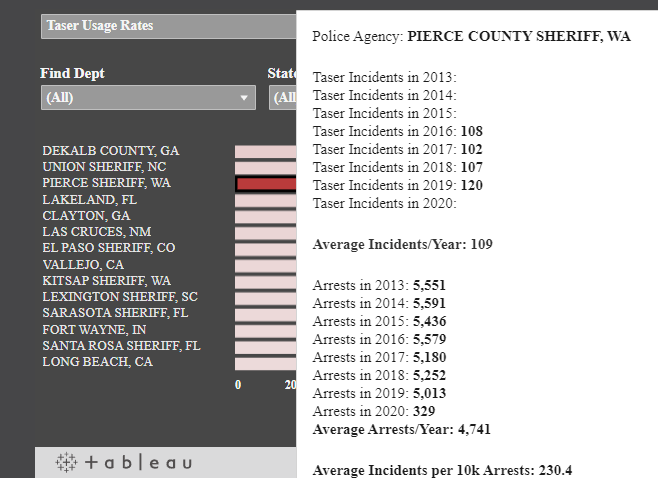Open the Taser Usage Rates dropdown
Image resolution: width=658 pixels, height=478 pixels.
point(168,26)
